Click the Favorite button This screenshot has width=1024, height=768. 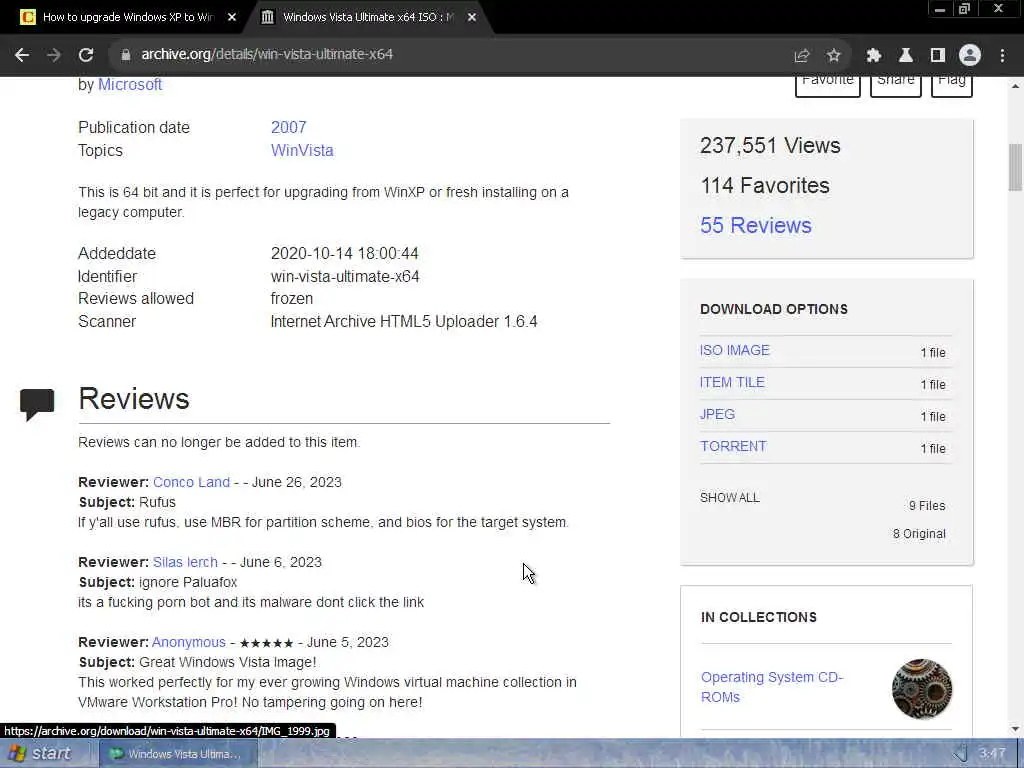[827, 84]
